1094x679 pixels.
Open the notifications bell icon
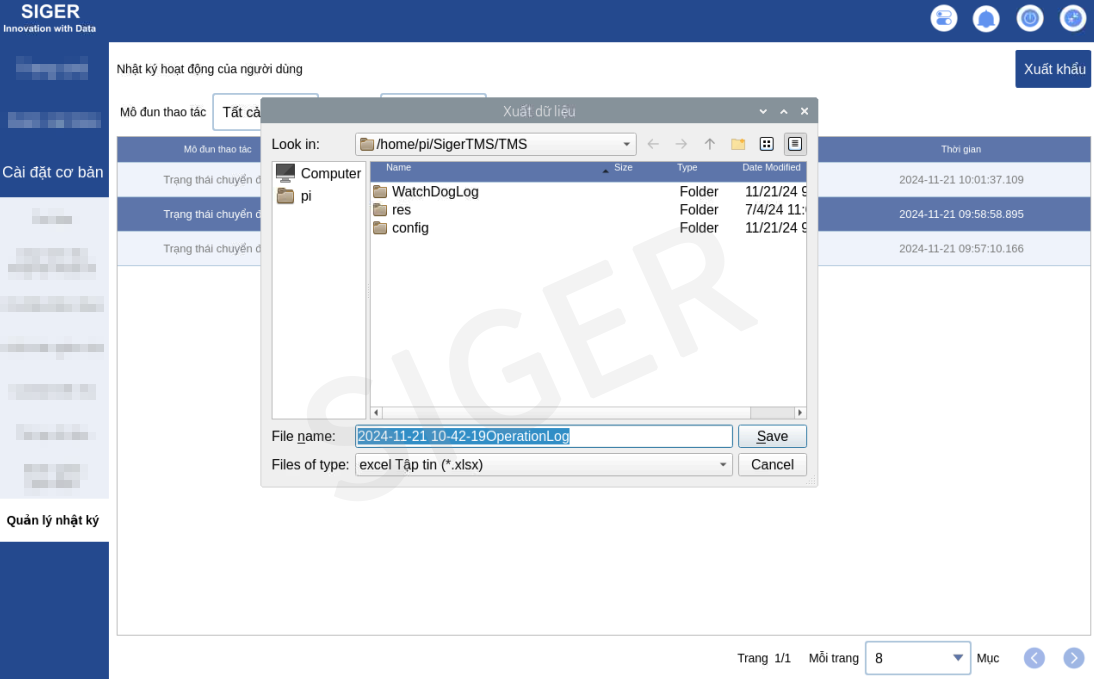986,18
